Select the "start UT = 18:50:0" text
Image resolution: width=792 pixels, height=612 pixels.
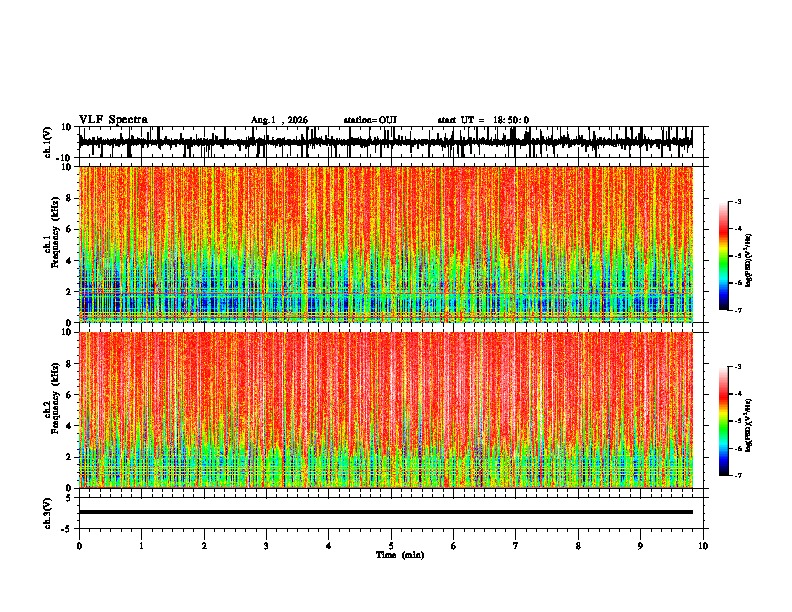point(483,120)
